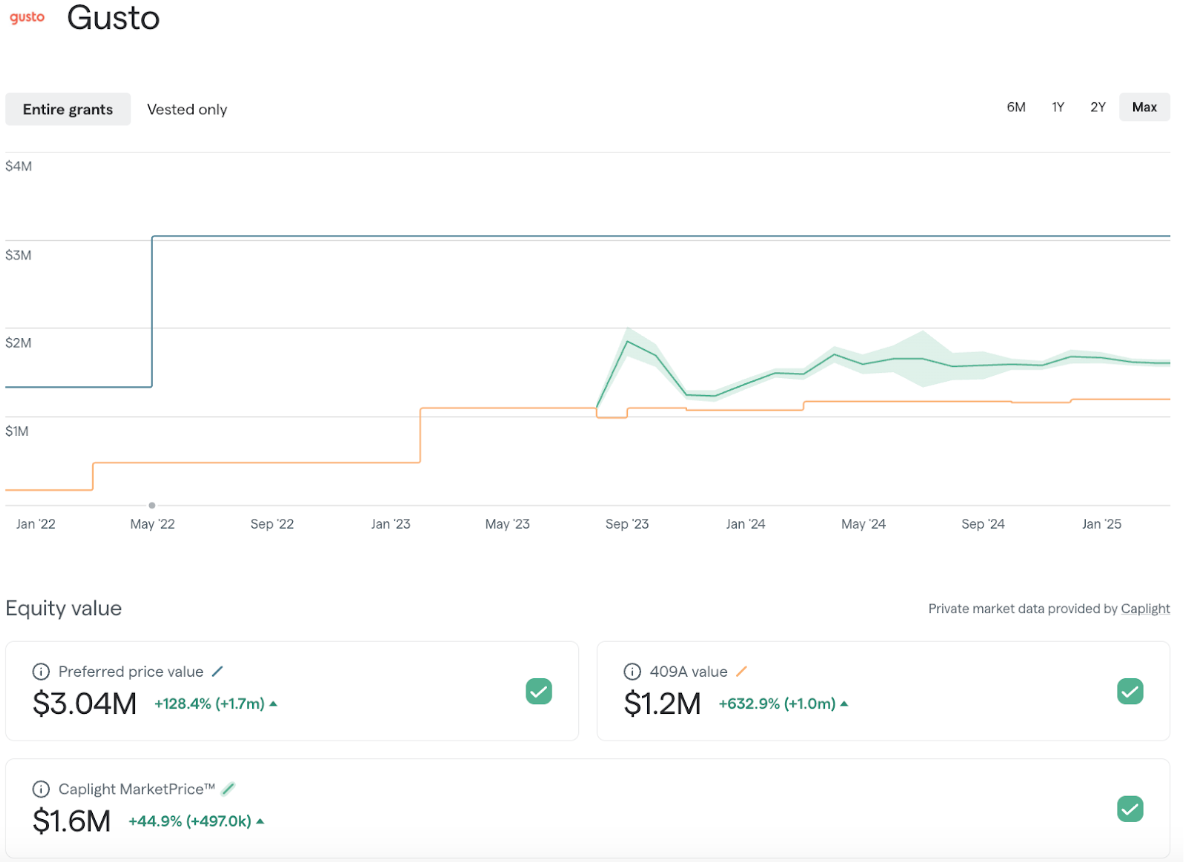Image resolution: width=1188 pixels, height=862 pixels.
Task: Uncheck the 409A value checkbox
Action: [1130, 691]
